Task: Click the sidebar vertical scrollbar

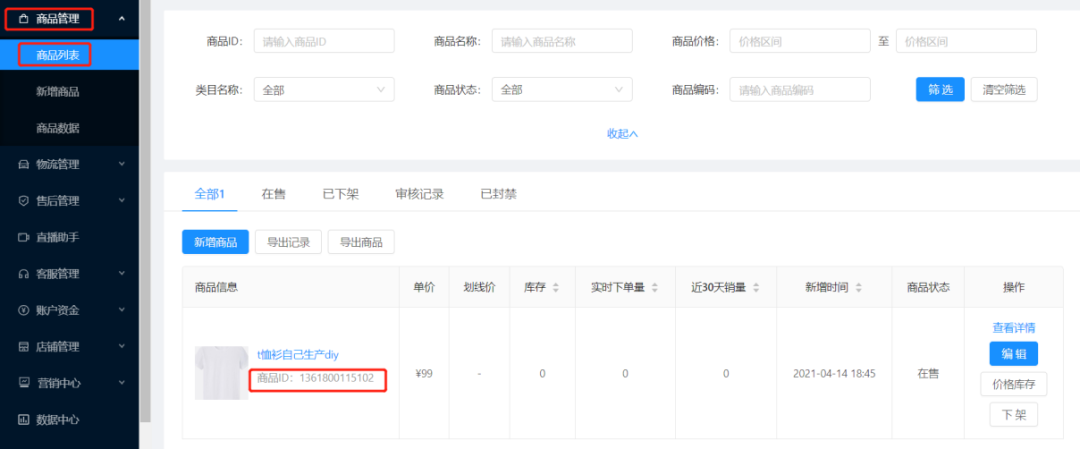Action: coord(145,210)
